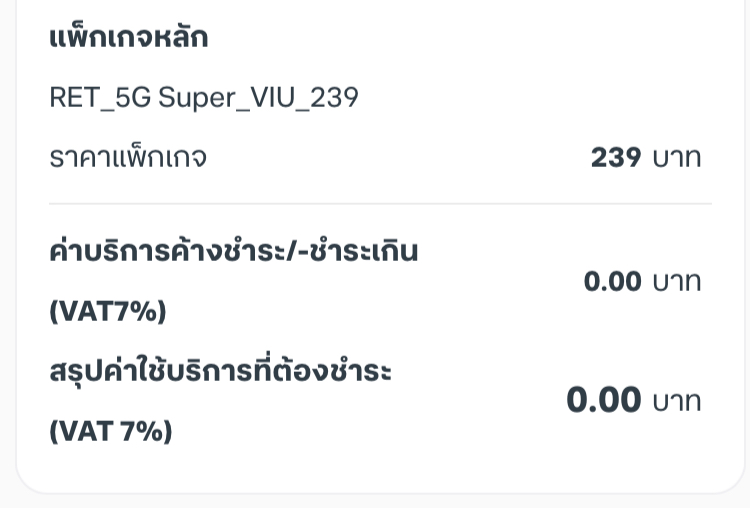This screenshot has width=750, height=508.
Task: Select the สรุปค่าใช้บริการที่ต้องชำระ label
Action: click(220, 372)
